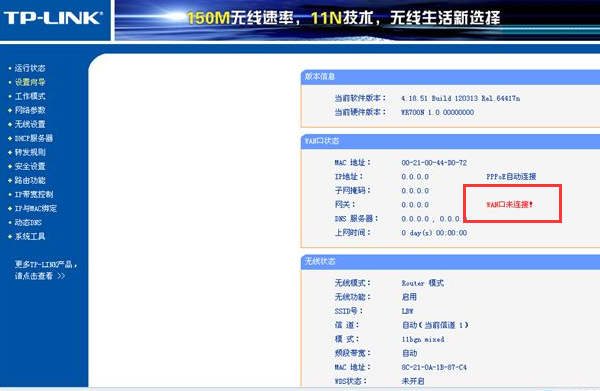Select the hardware version WR700N value
Image resolution: width=600 pixels, height=391 pixels.
coord(437,112)
